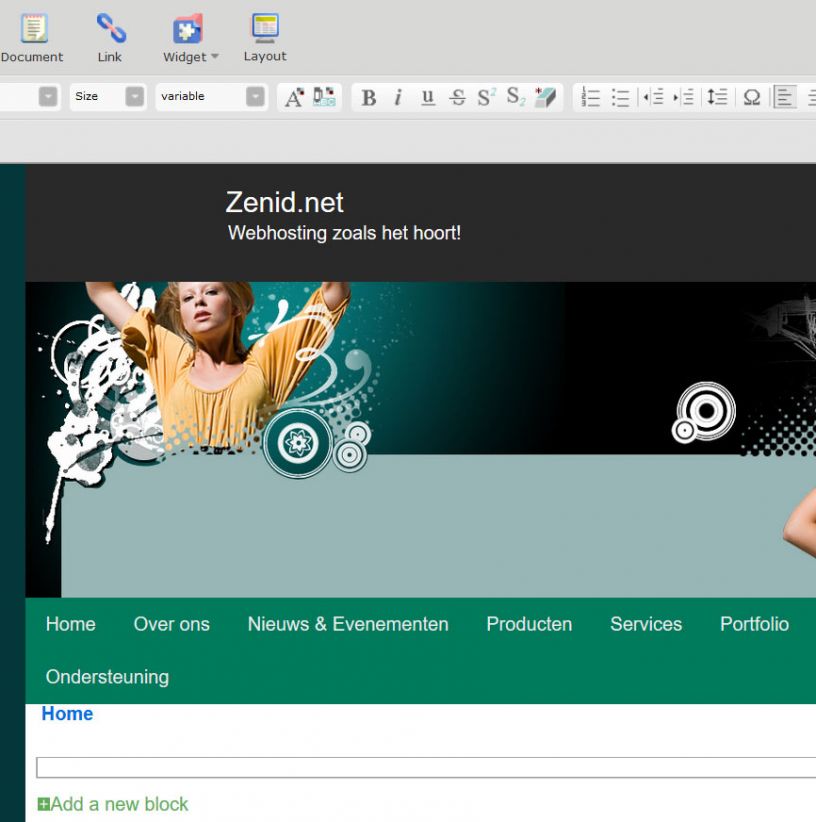Open the Producten menu item
The height and width of the screenshot is (822, 816).
[529, 624]
